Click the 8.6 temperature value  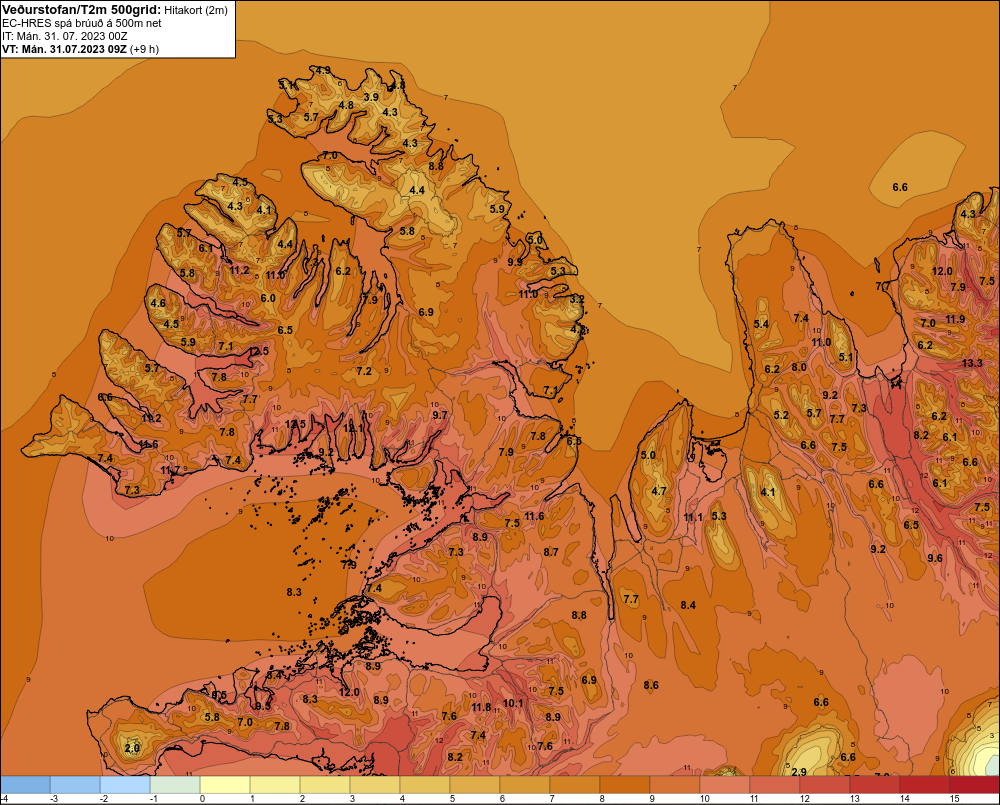[x=651, y=685]
